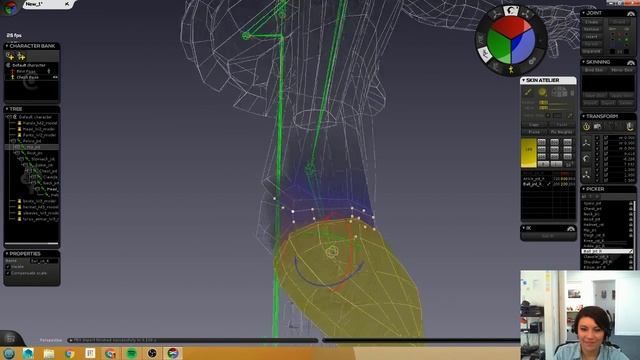The width and height of the screenshot is (640, 360).
Task: Click the yellow power icon in Transform panel
Action: [x=587, y=127]
